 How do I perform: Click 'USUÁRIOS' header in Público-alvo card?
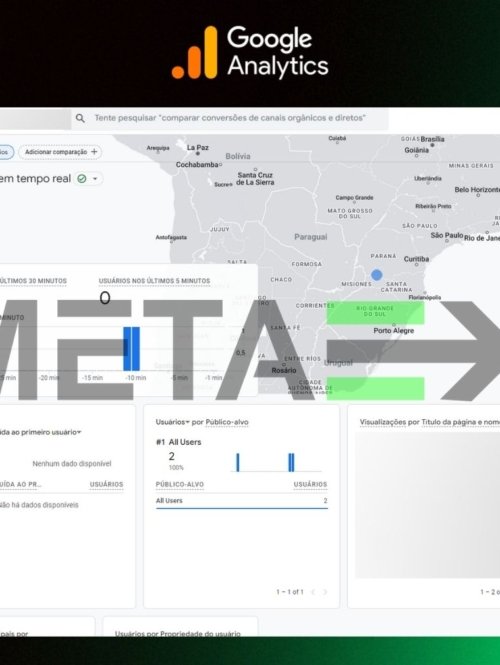point(310,484)
